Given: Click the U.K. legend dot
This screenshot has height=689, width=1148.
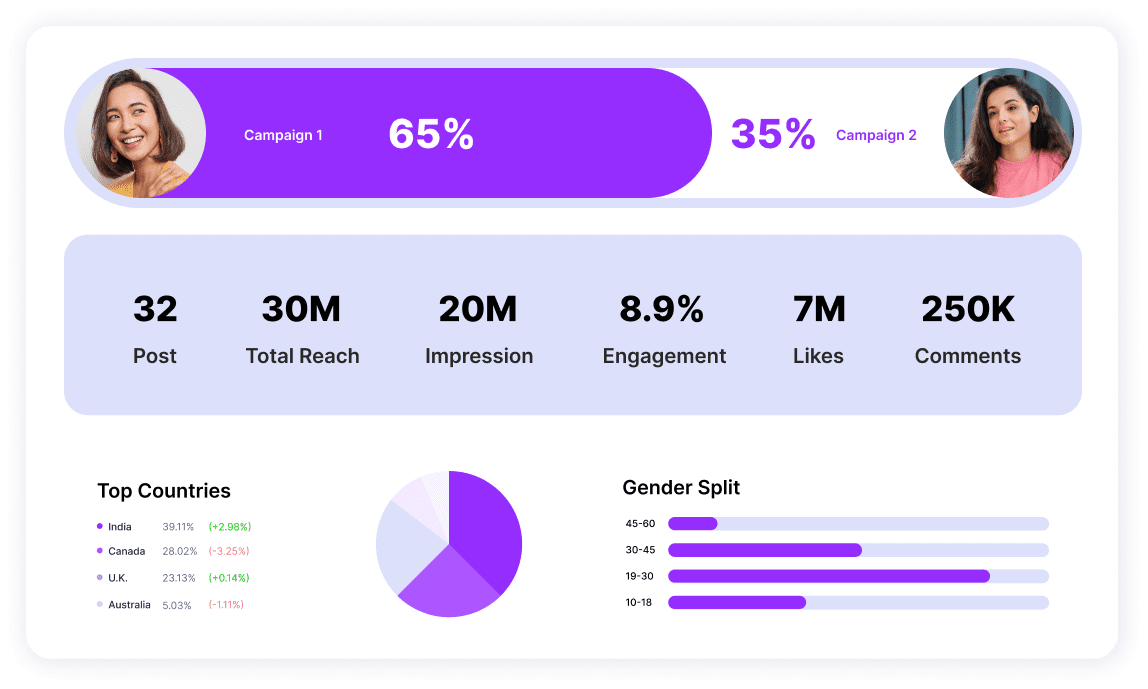Looking at the screenshot, I should coord(100,578).
